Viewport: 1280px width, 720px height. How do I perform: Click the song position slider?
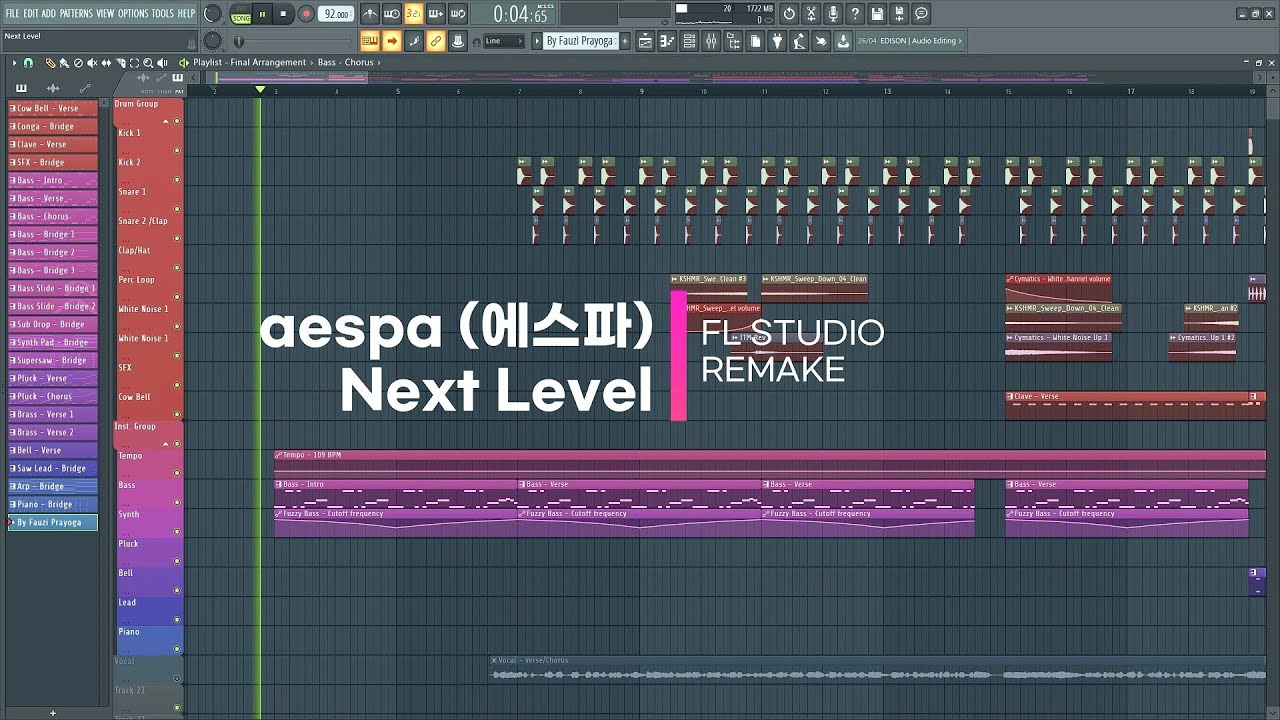[x=297, y=41]
